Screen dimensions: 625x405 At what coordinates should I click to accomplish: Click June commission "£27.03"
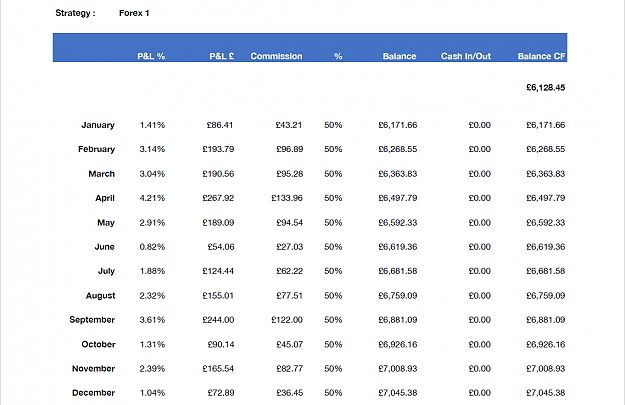tap(290, 247)
